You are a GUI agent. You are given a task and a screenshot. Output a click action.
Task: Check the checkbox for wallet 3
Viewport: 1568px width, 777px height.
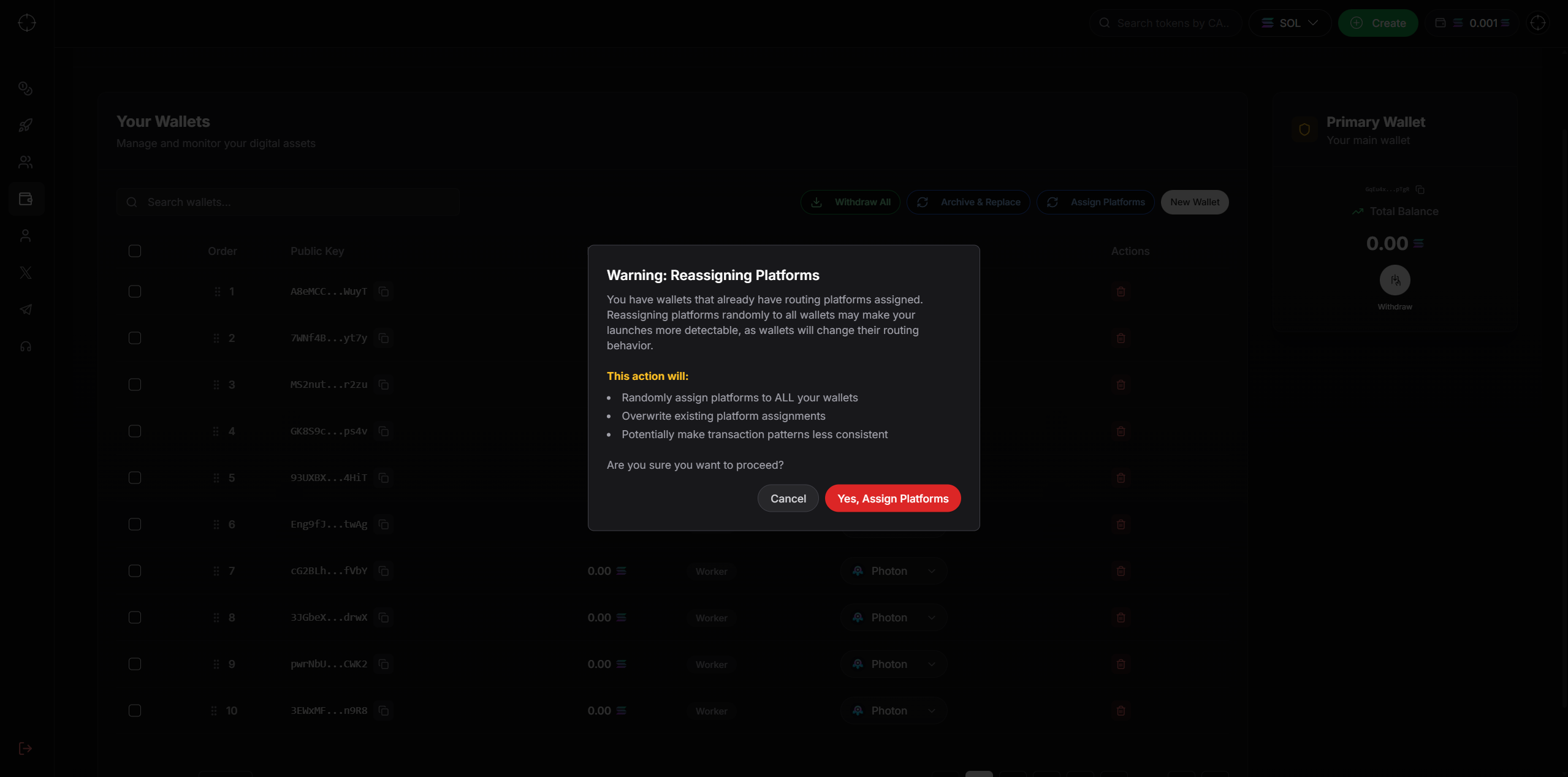(135, 385)
